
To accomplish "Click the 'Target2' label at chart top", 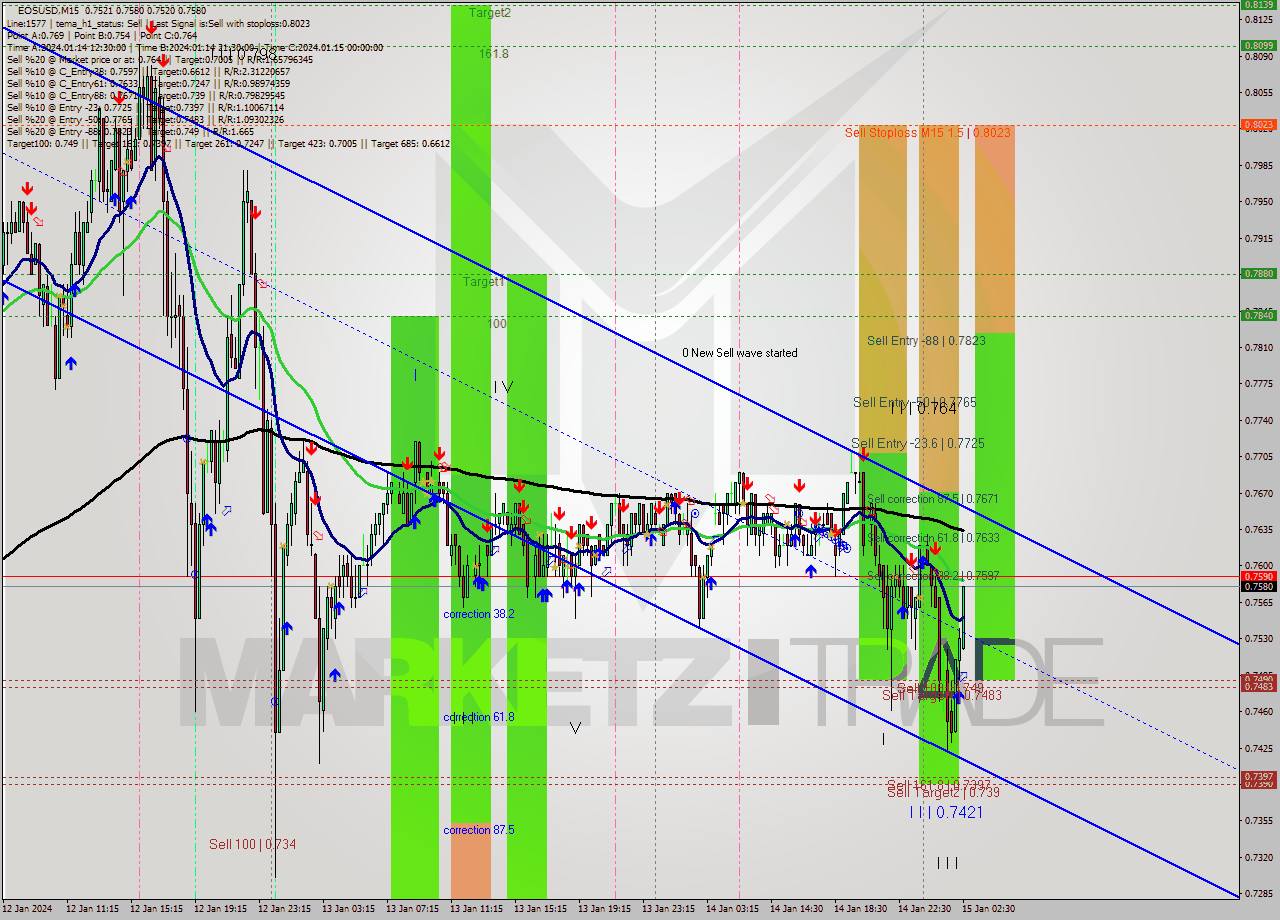I will pos(490,13).
